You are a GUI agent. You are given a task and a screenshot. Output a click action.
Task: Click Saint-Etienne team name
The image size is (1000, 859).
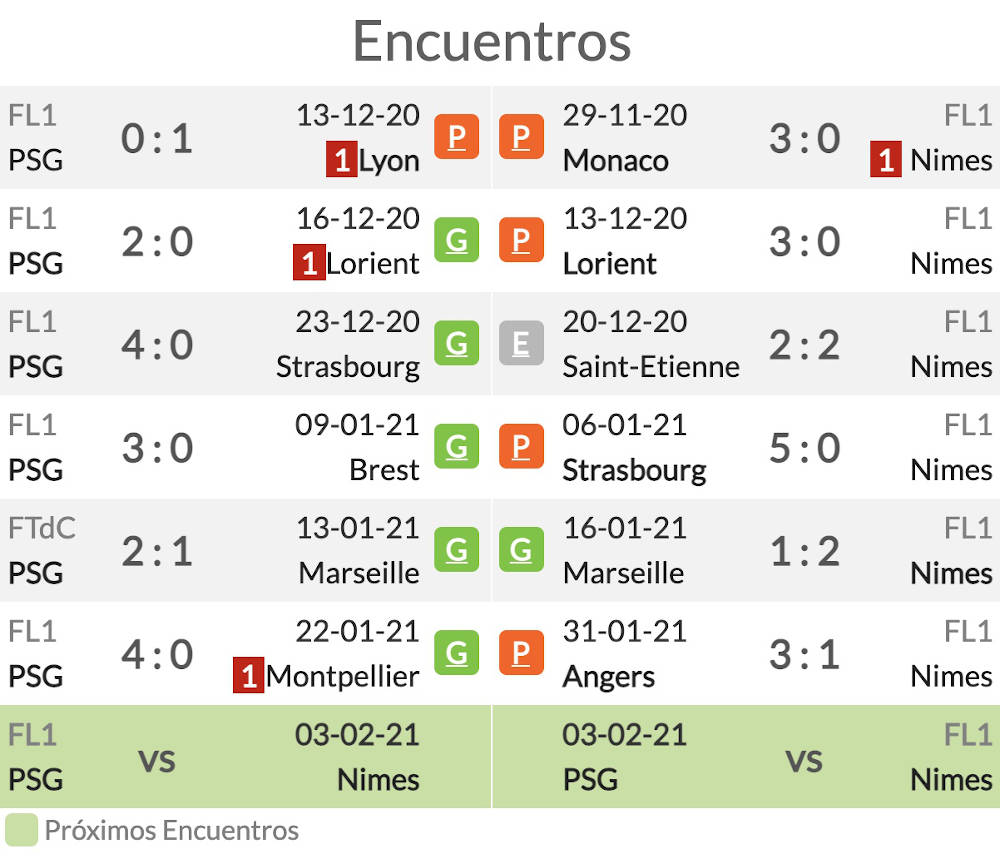pos(651,367)
